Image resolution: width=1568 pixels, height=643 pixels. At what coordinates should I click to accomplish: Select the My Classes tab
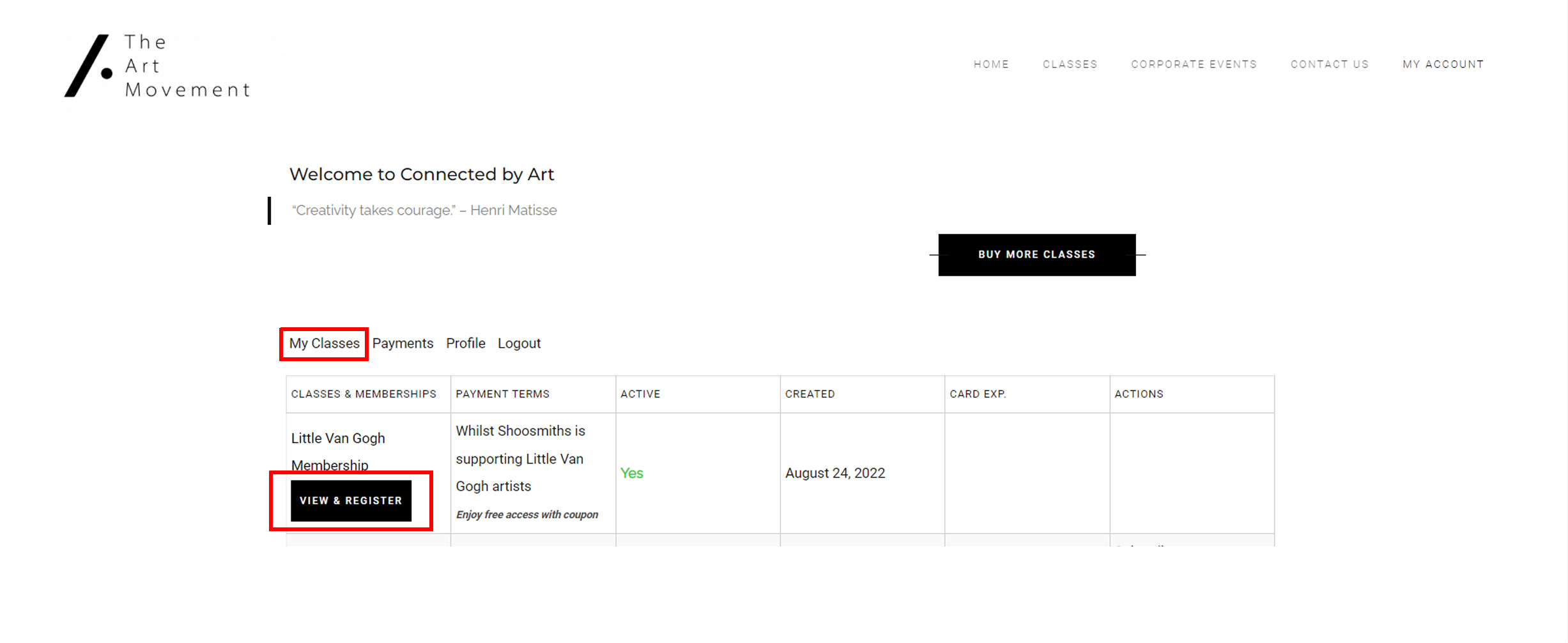324,344
